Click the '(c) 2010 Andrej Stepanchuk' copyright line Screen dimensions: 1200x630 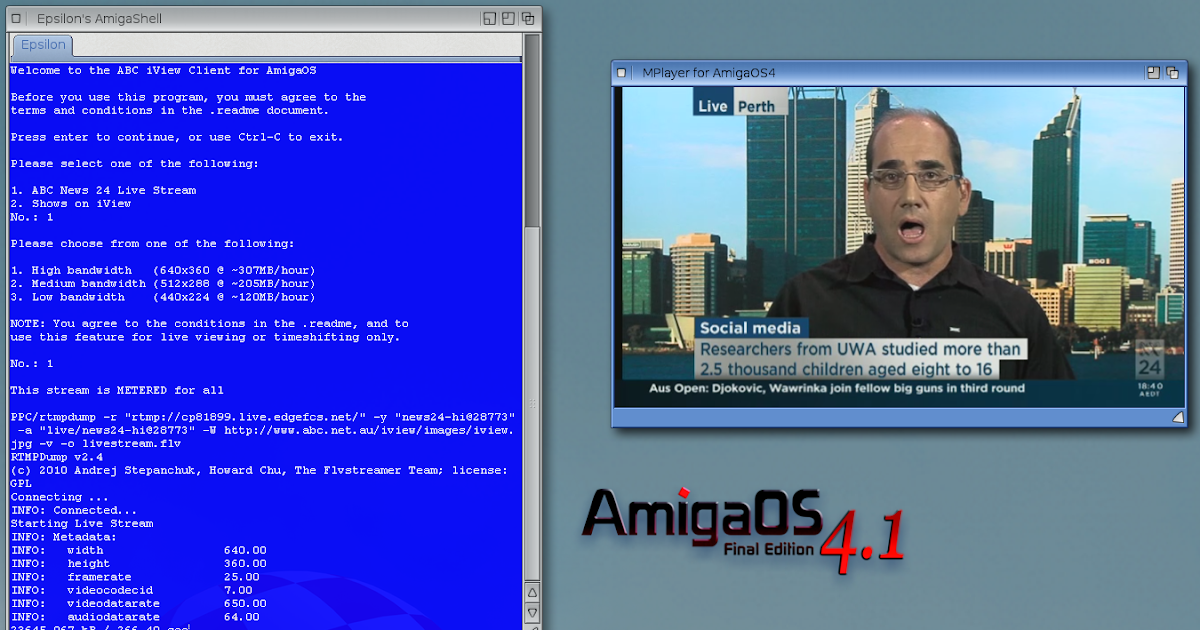coord(260,477)
